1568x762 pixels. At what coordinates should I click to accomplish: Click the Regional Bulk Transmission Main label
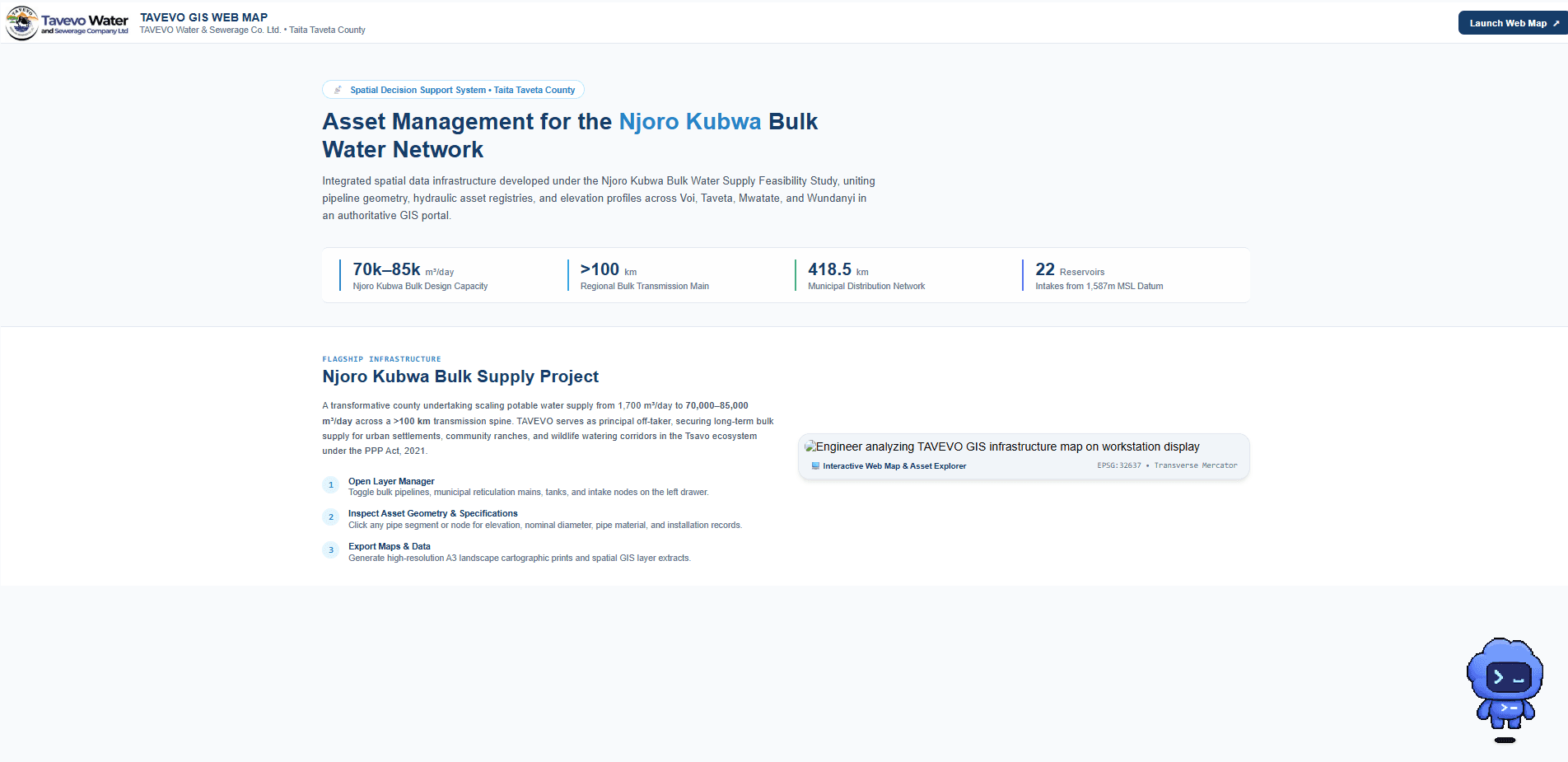(x=645, y=286)
